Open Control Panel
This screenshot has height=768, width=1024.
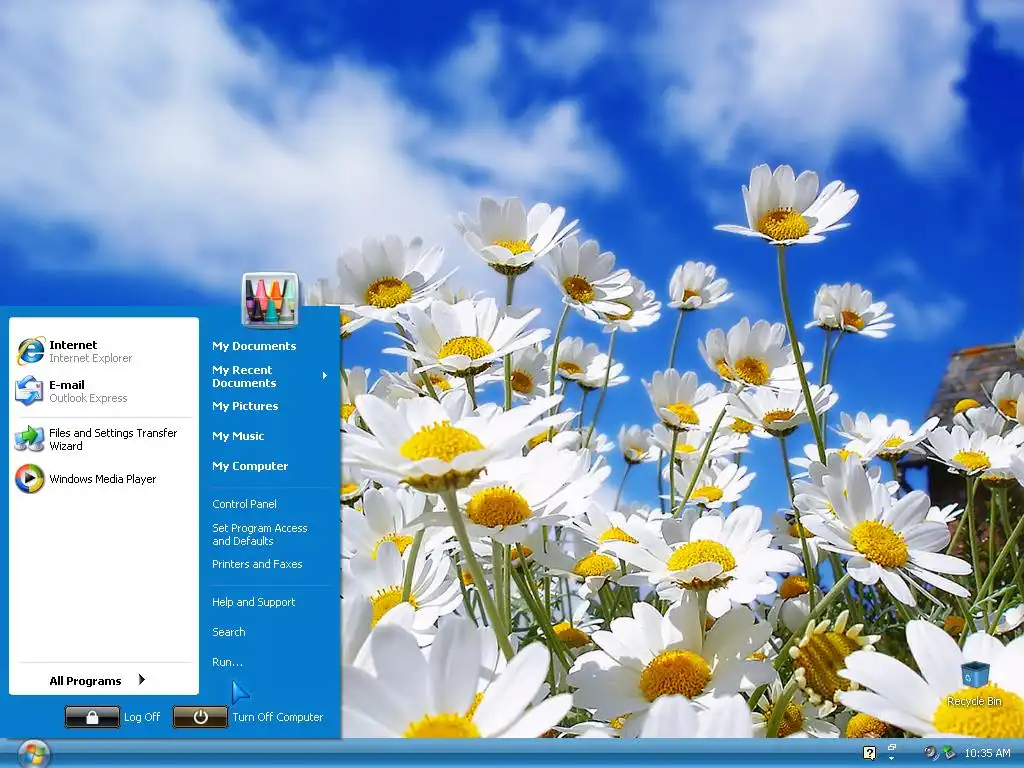[244, 504]
